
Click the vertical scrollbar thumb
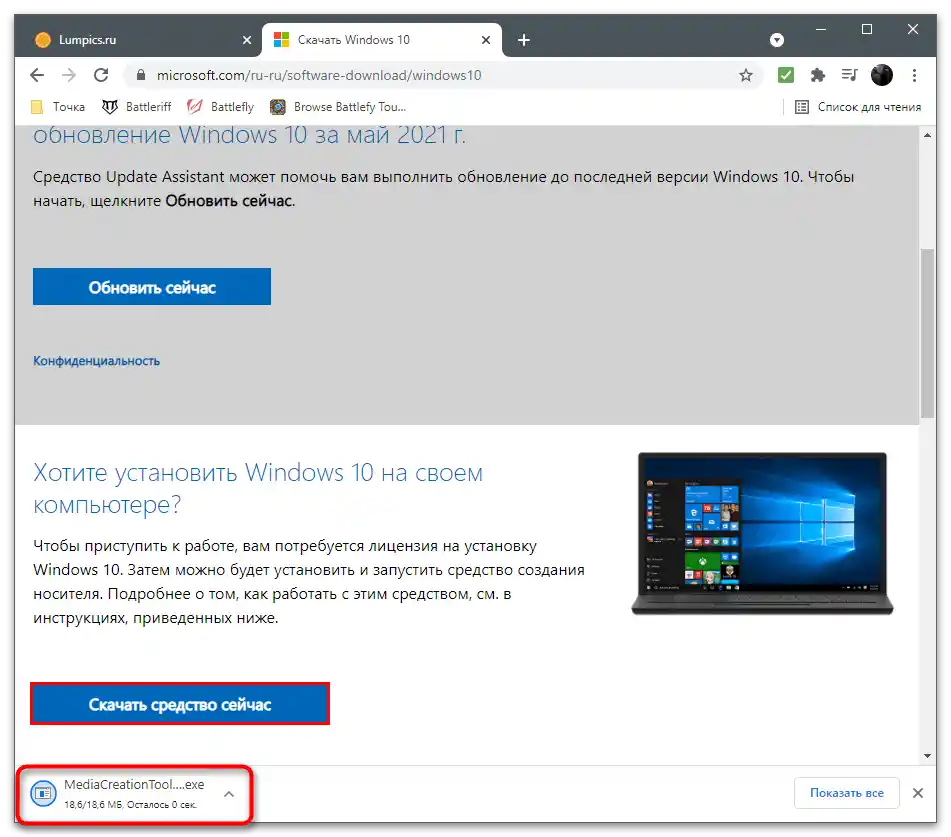click(927, 333)
